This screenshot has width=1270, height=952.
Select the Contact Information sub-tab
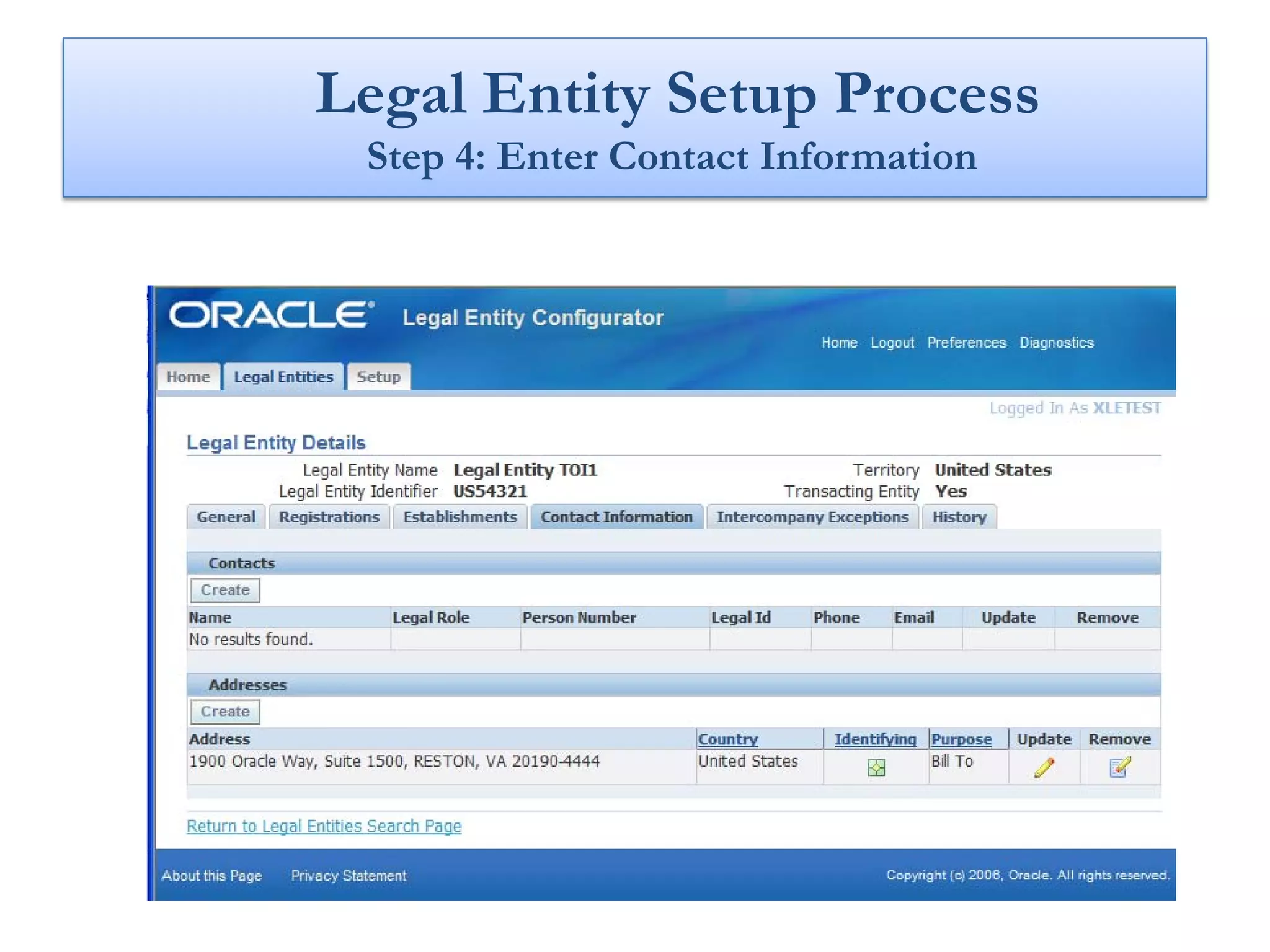point(616,517)
